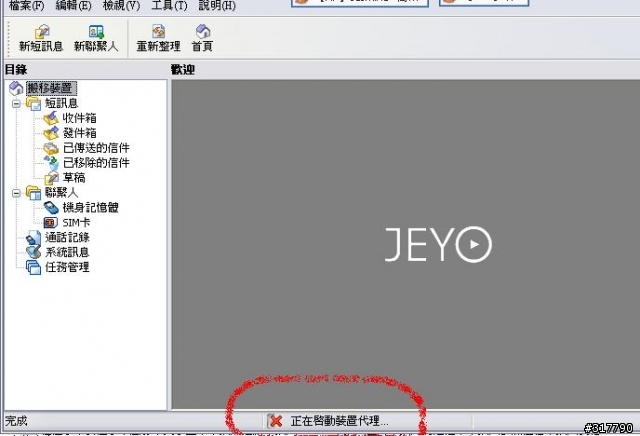Click the 已傳送的信件 icon
640x436 pixels.
click(x=51, y=148)
